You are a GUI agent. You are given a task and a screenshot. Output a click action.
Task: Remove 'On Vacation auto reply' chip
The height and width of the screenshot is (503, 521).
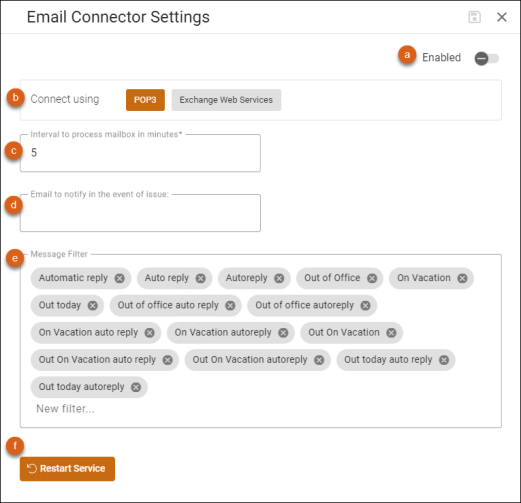point(150,333)
